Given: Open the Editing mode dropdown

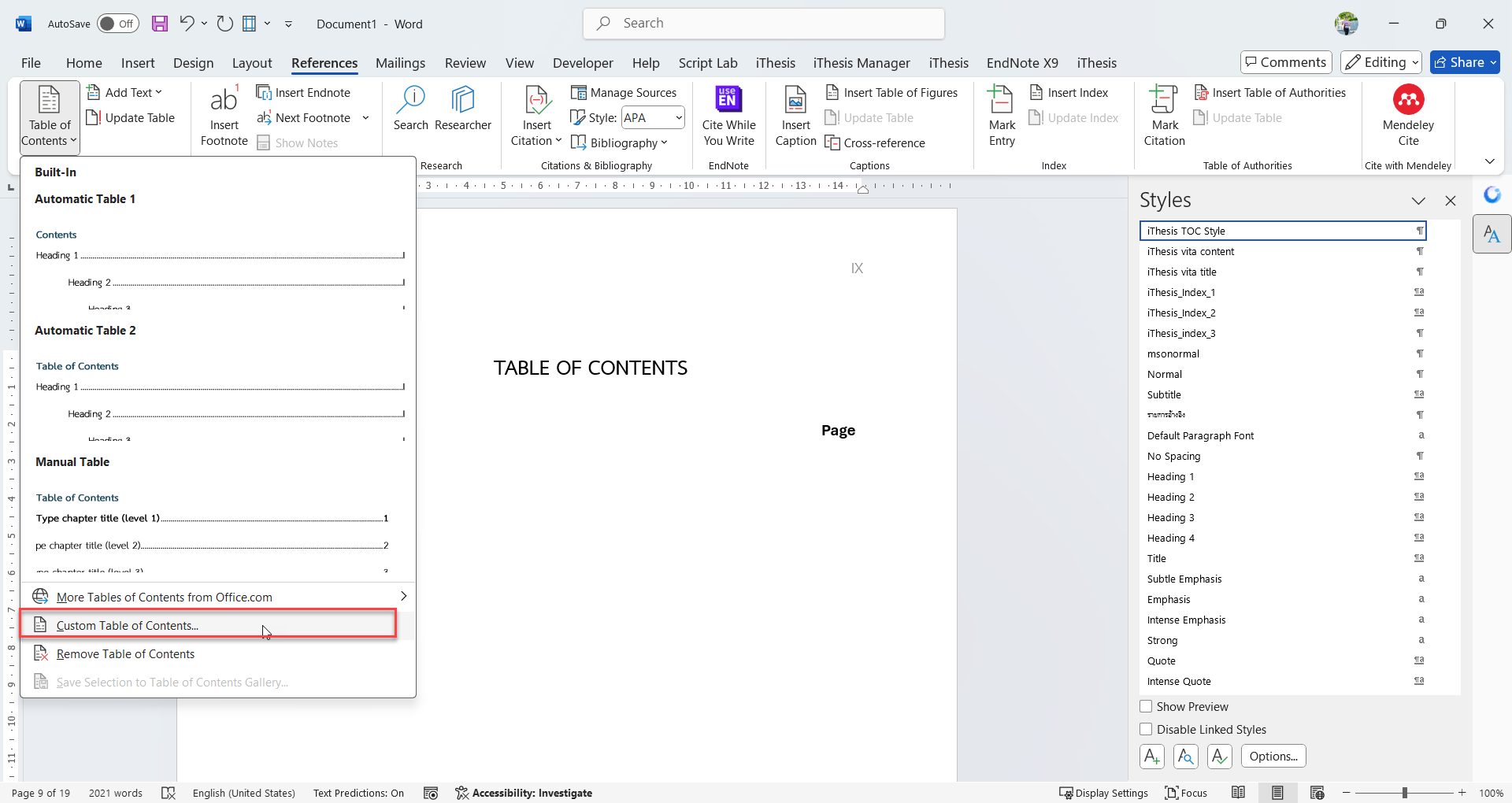Looking at the screenshot, I should tap(1382, 62).
